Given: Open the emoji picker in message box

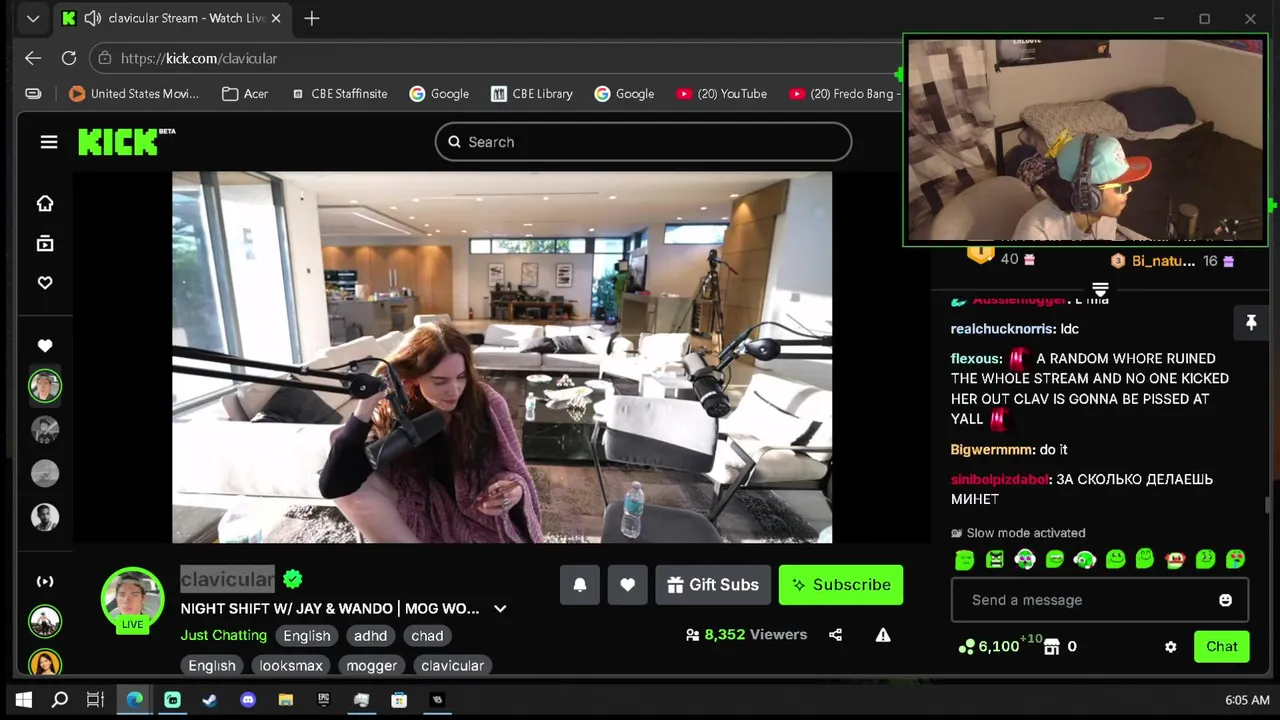Looking at the screenshot, I should (1225, 600).
